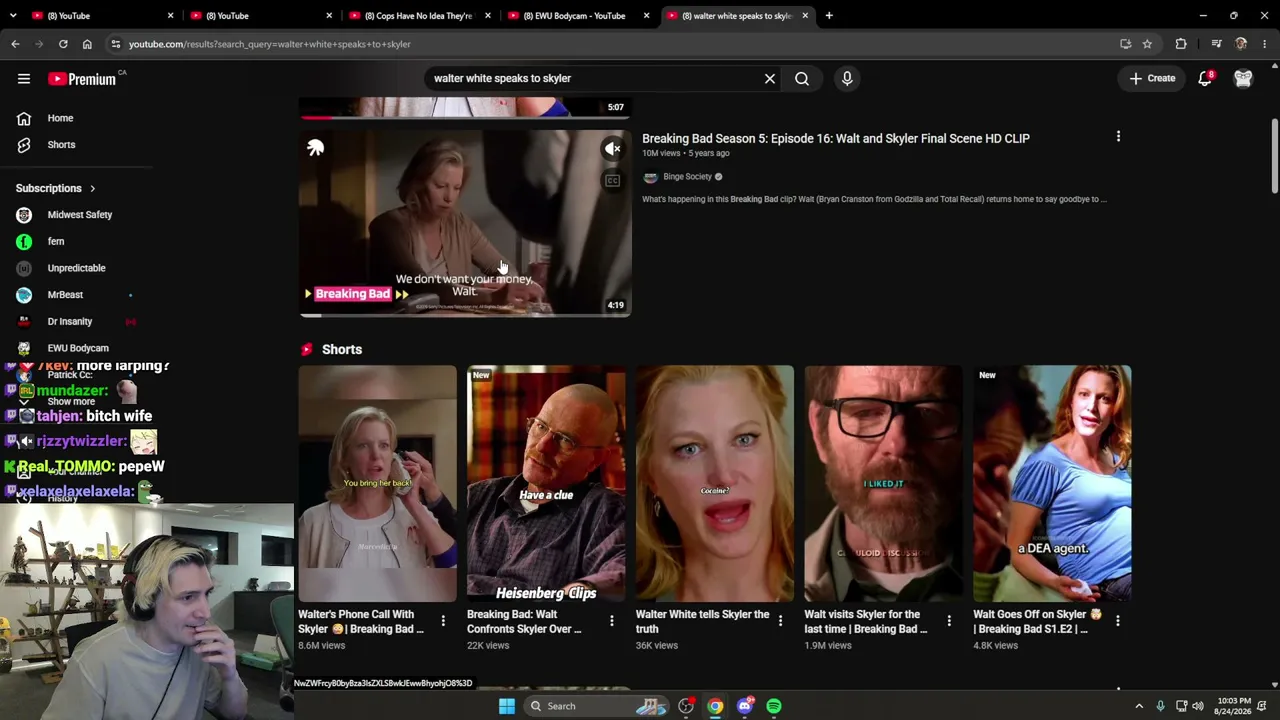Open options for Walter's Phone Call short

[x=443, y=621]
